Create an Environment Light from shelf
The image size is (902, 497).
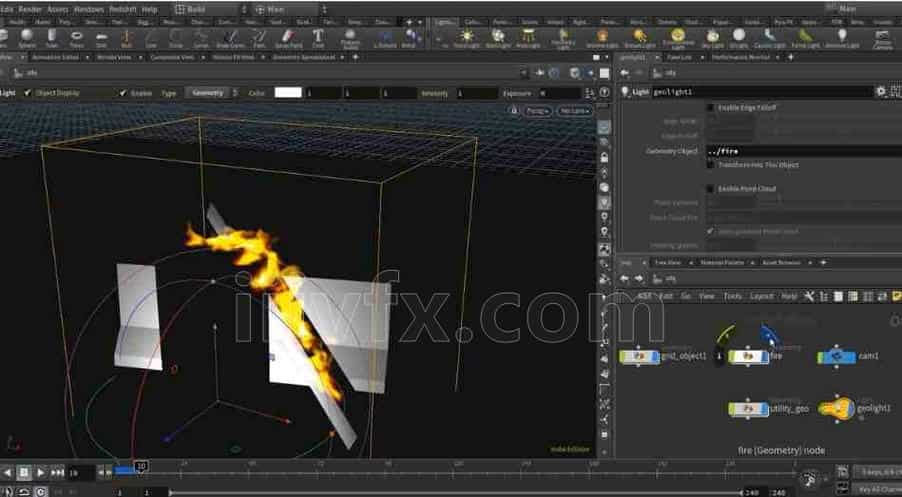(x=678, y=37)
